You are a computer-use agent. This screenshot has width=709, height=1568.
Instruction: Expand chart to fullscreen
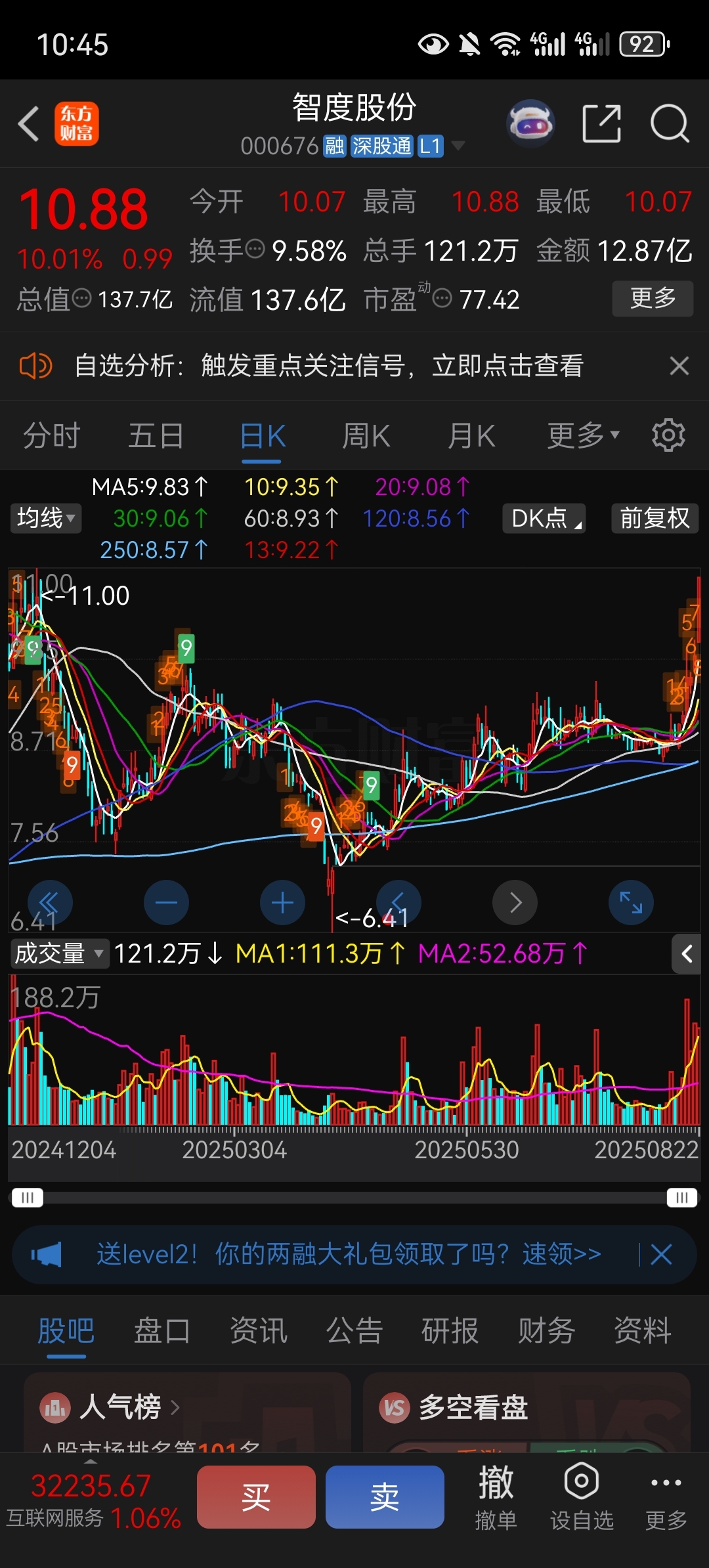(x=631, y=903)
